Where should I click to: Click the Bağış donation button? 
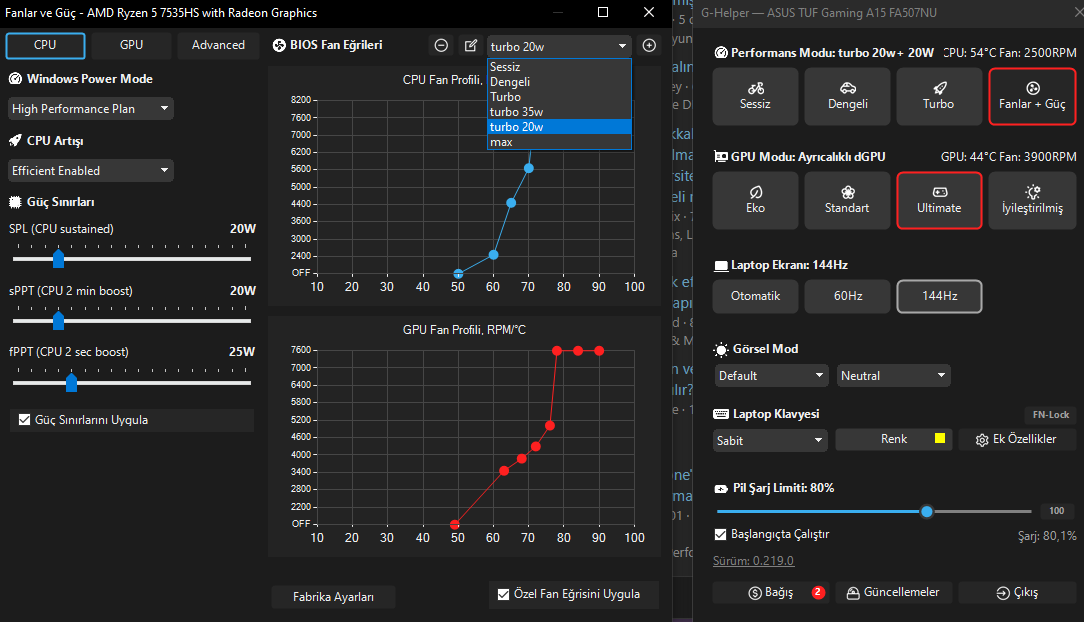click(x=771, y=592)
